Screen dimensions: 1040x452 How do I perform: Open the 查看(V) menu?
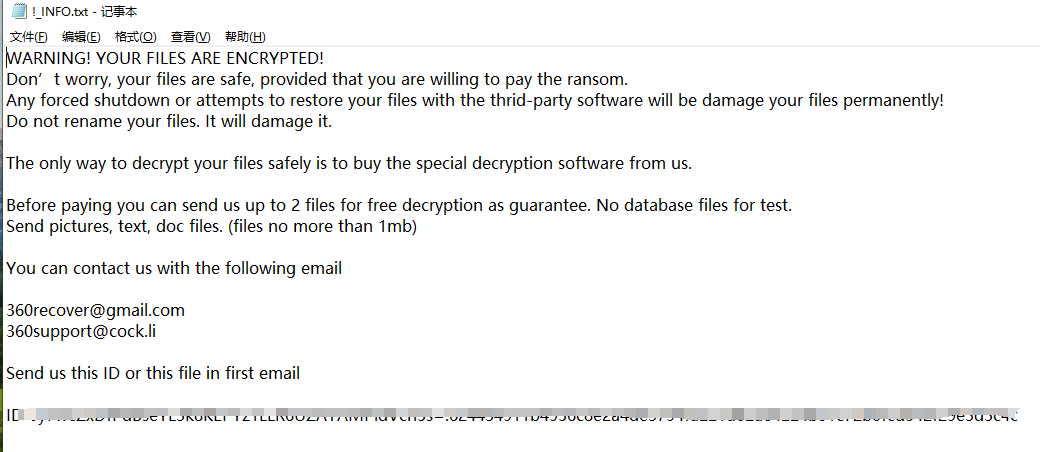[x=190, y=37]
